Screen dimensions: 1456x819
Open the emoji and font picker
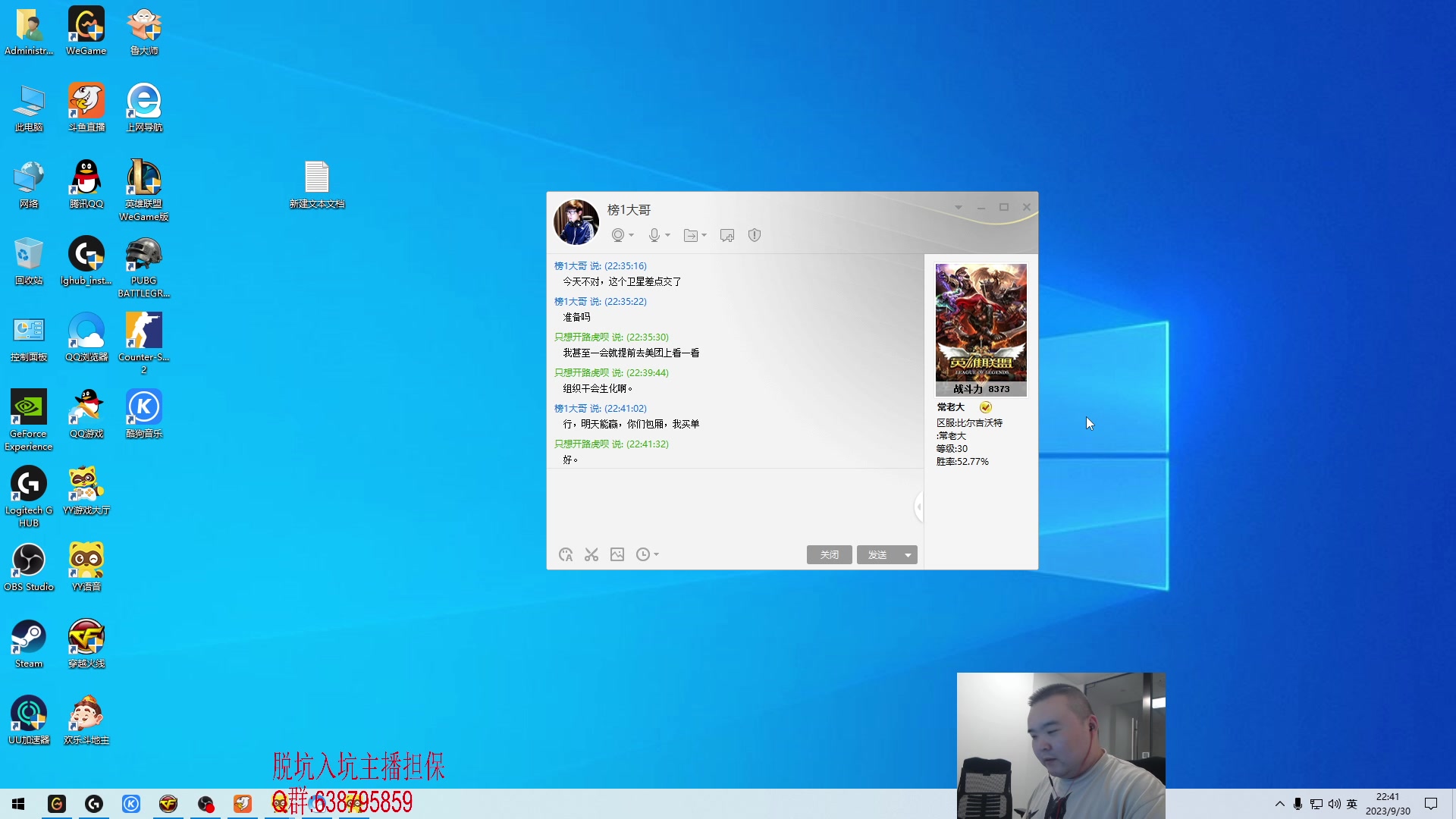(x=566, y=554)
